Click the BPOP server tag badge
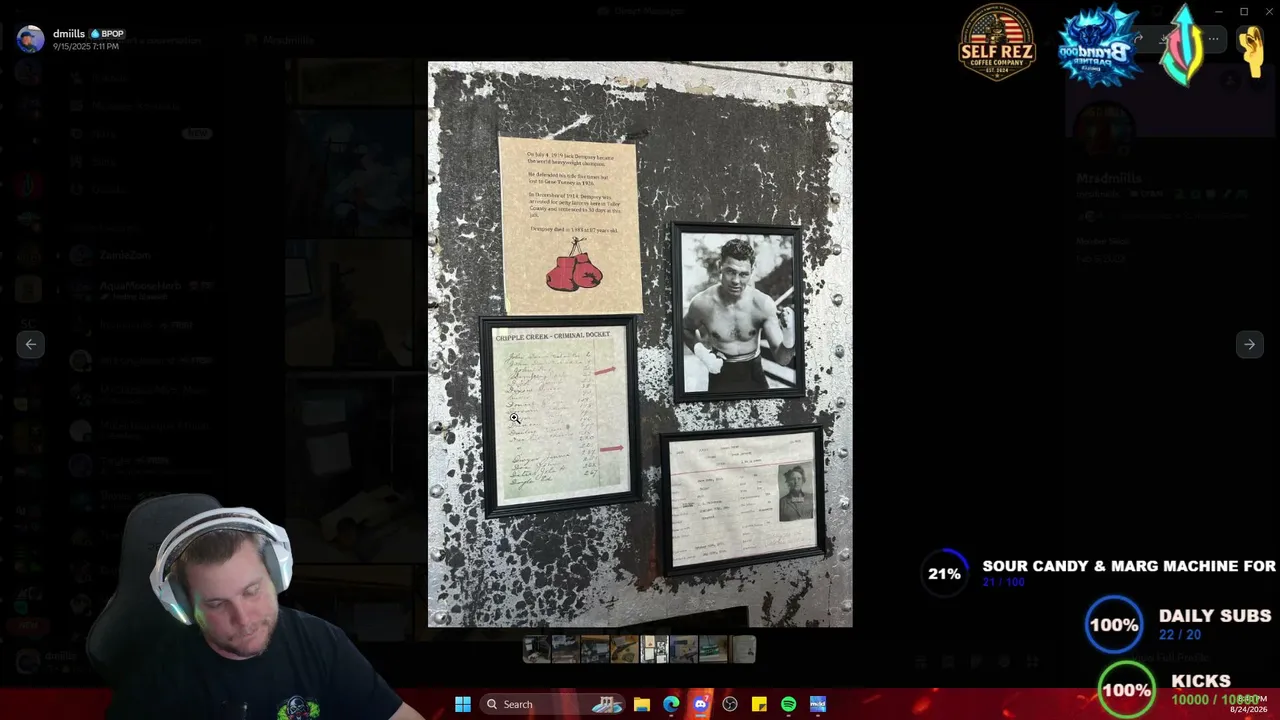 click(x=107, y=34)
